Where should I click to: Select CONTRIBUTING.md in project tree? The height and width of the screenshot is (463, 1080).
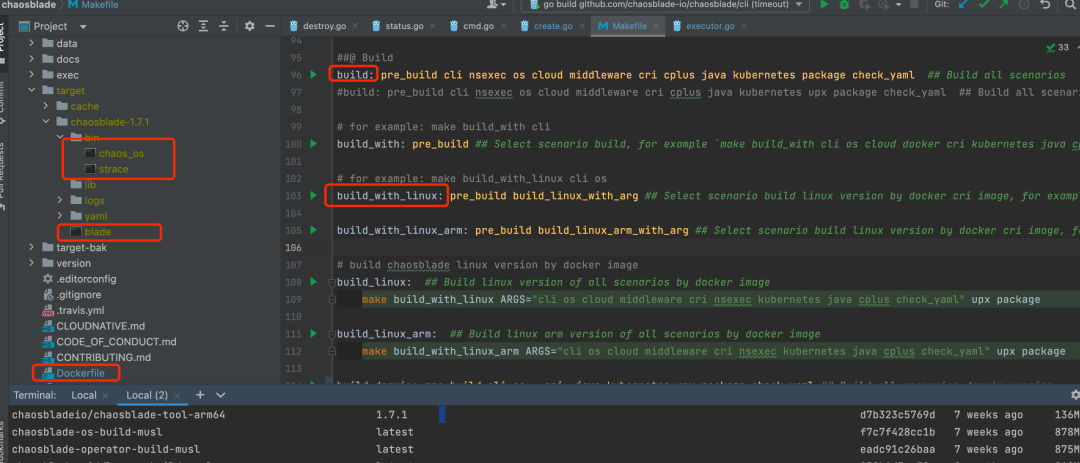coord(102,357)
